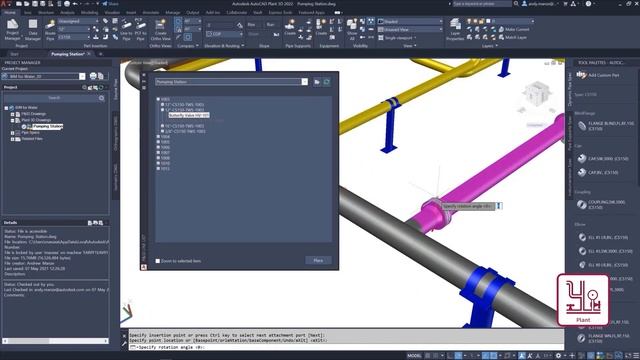
Task: Expand line group 1005 in the dialog tree
Action: (158, 142)
